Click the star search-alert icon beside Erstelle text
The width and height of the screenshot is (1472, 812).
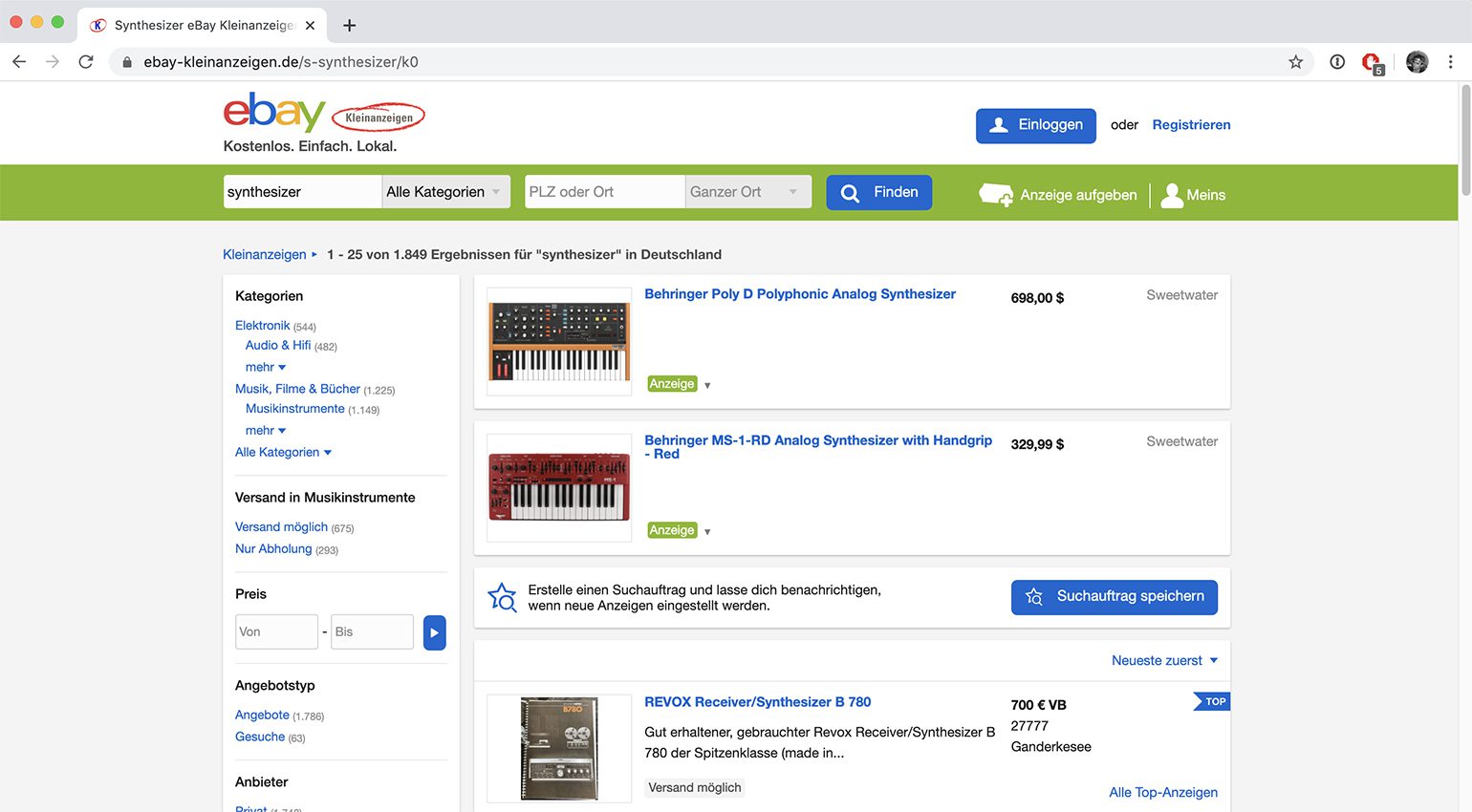click(x=502, y=597)
